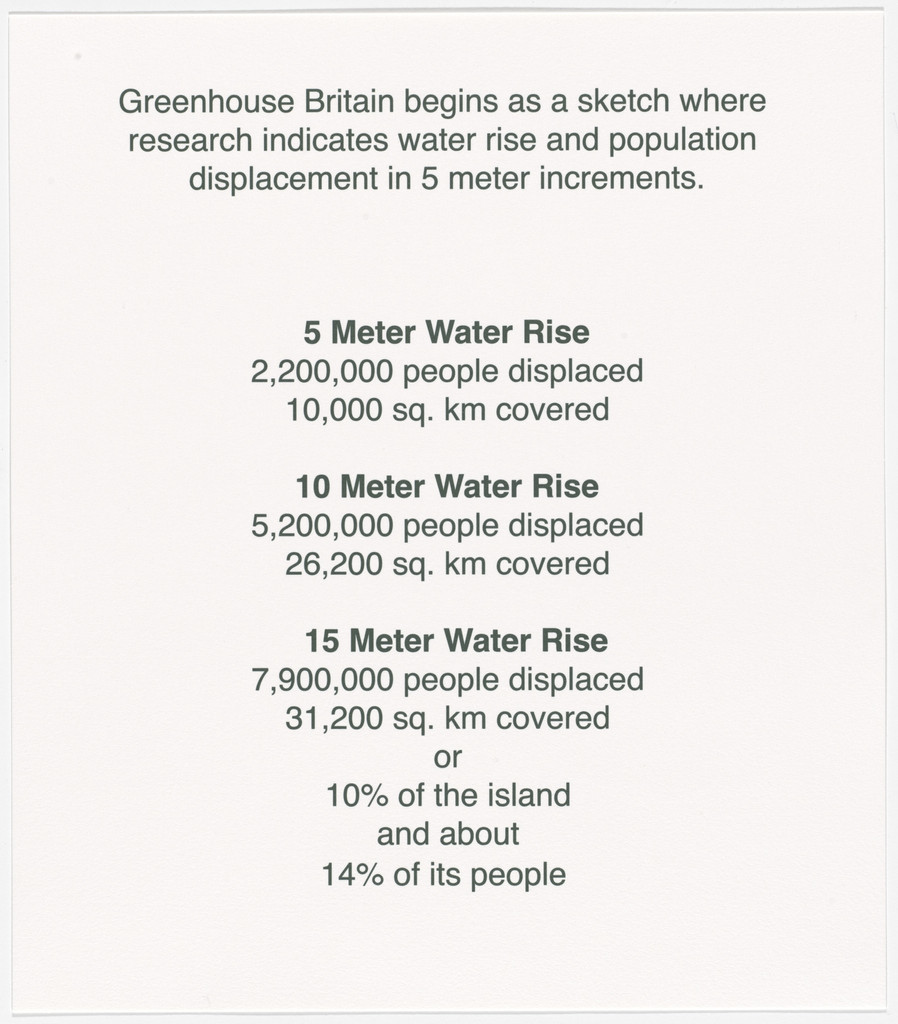
Task: Click the "15 Meter Water Rise" heading
Action: click(457, 641)
